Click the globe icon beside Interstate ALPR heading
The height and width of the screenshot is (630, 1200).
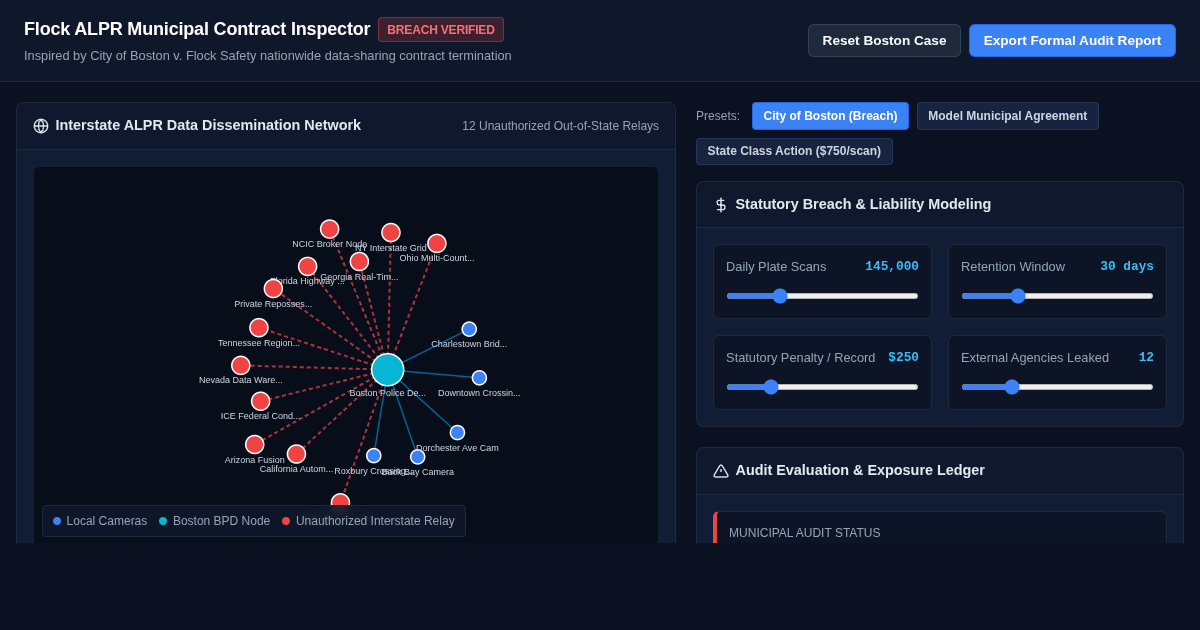(x=41, y=126)
